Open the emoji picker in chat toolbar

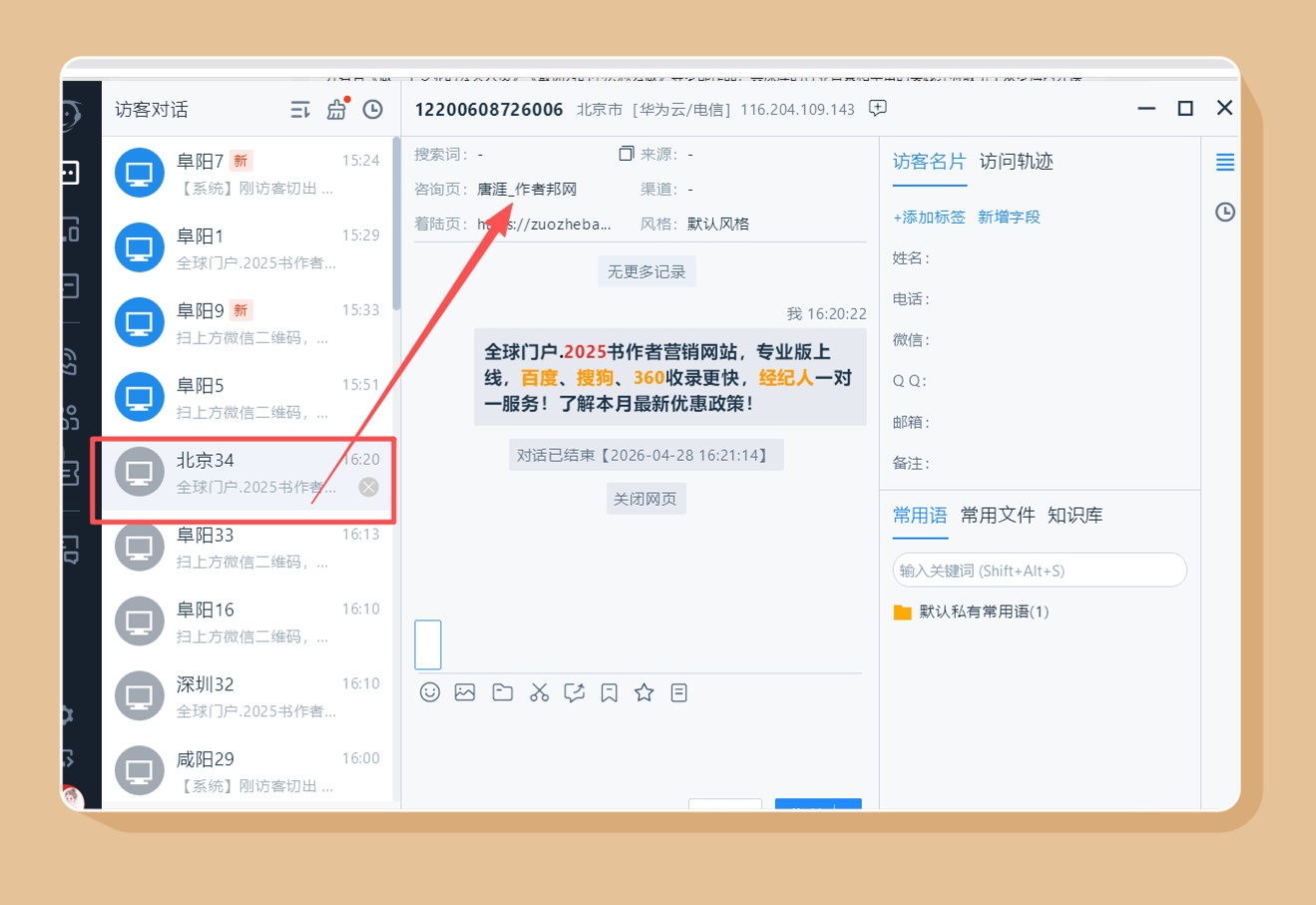point(430,692)
